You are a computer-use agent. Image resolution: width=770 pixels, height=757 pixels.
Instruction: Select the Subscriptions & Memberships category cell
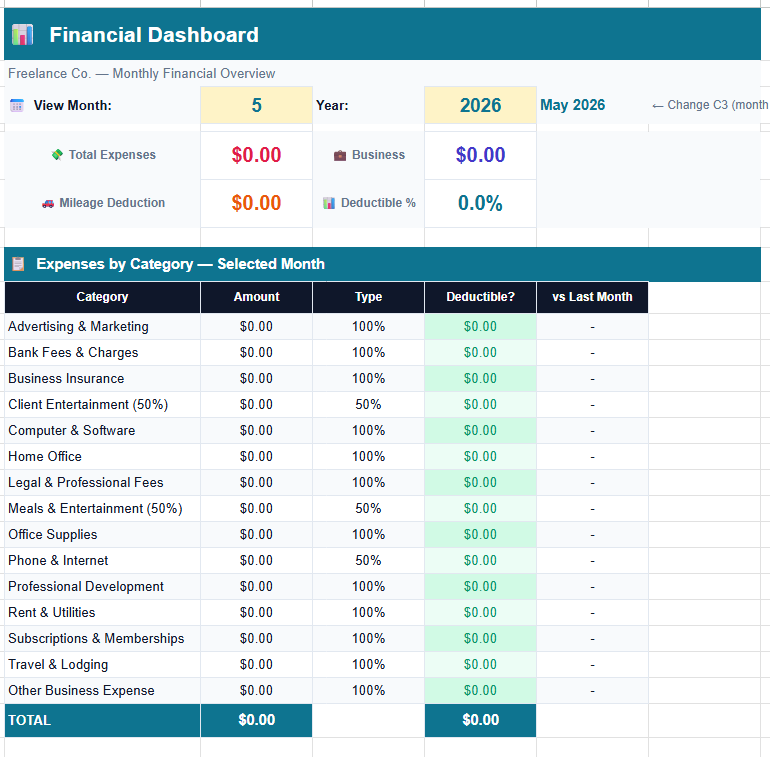(102, 639)
